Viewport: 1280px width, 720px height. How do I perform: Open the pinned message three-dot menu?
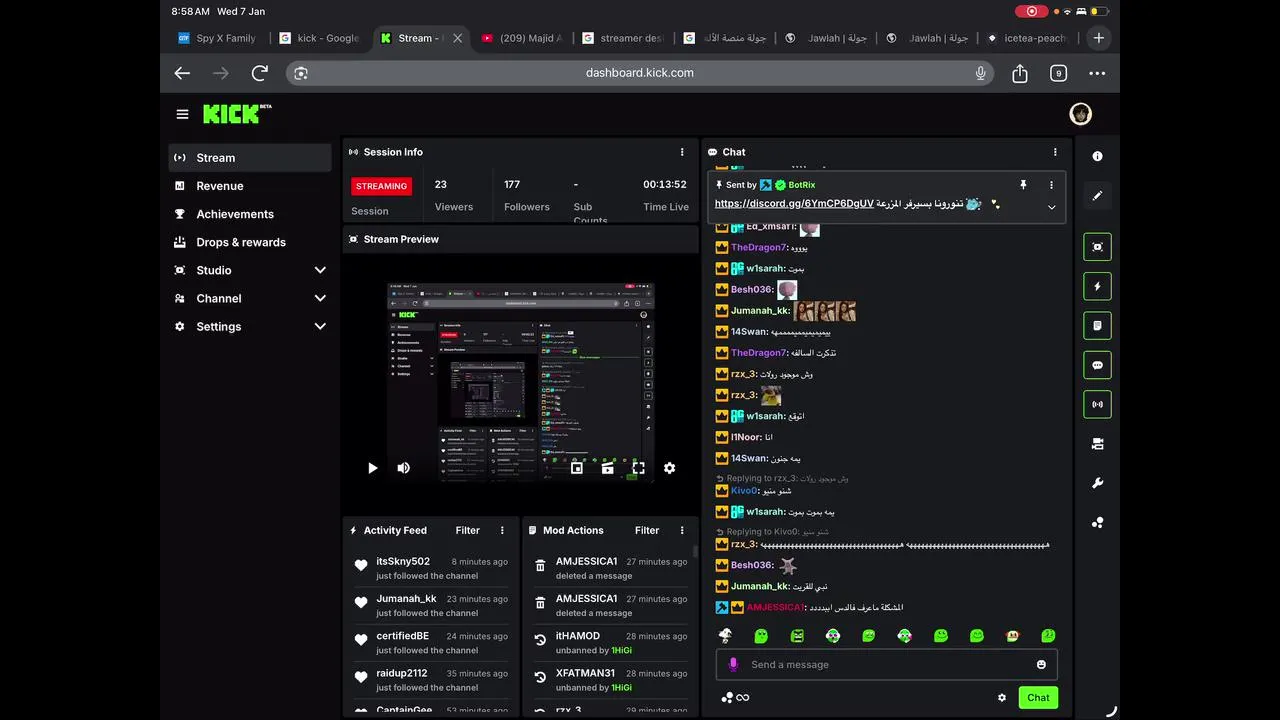pyautogui.click(x=1051, y=185)
